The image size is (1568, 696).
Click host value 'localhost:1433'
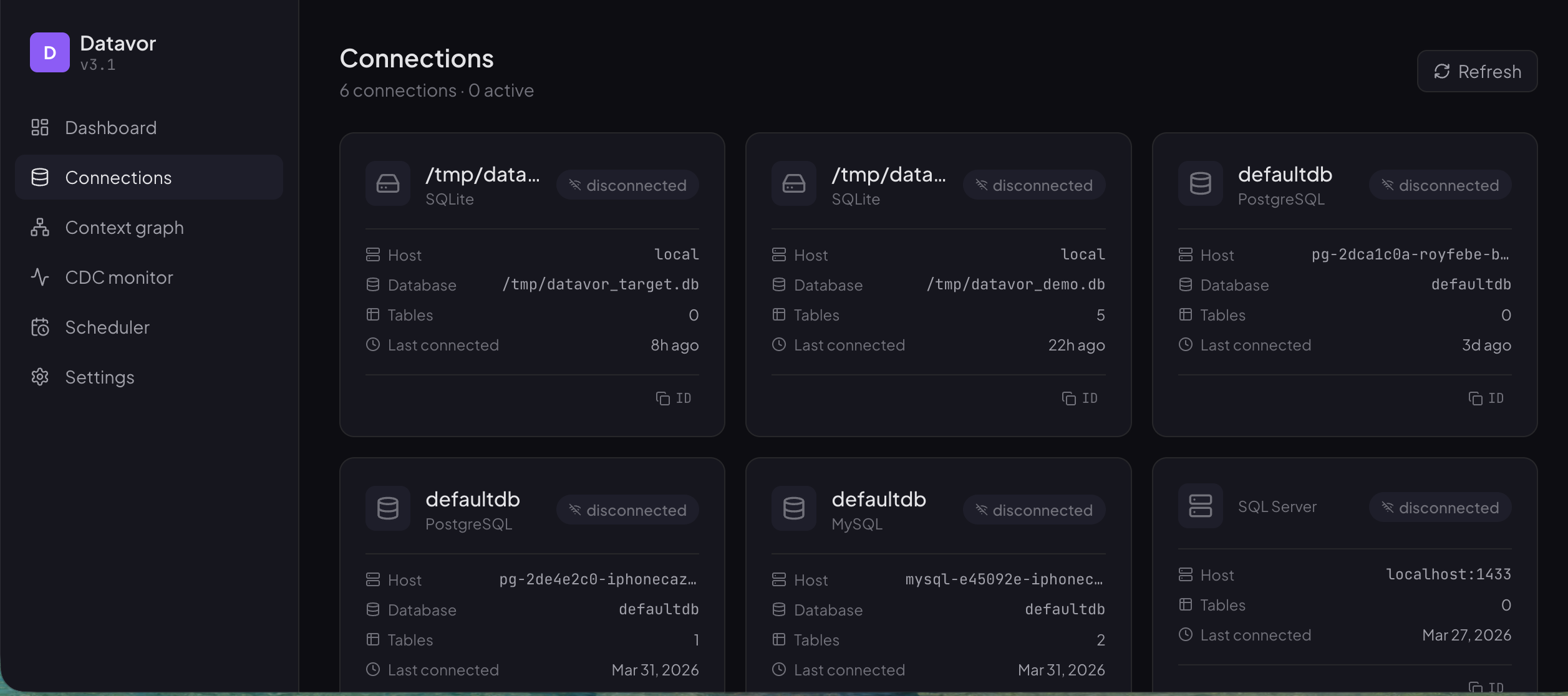pyautogui.click(x=1448, y=574)
